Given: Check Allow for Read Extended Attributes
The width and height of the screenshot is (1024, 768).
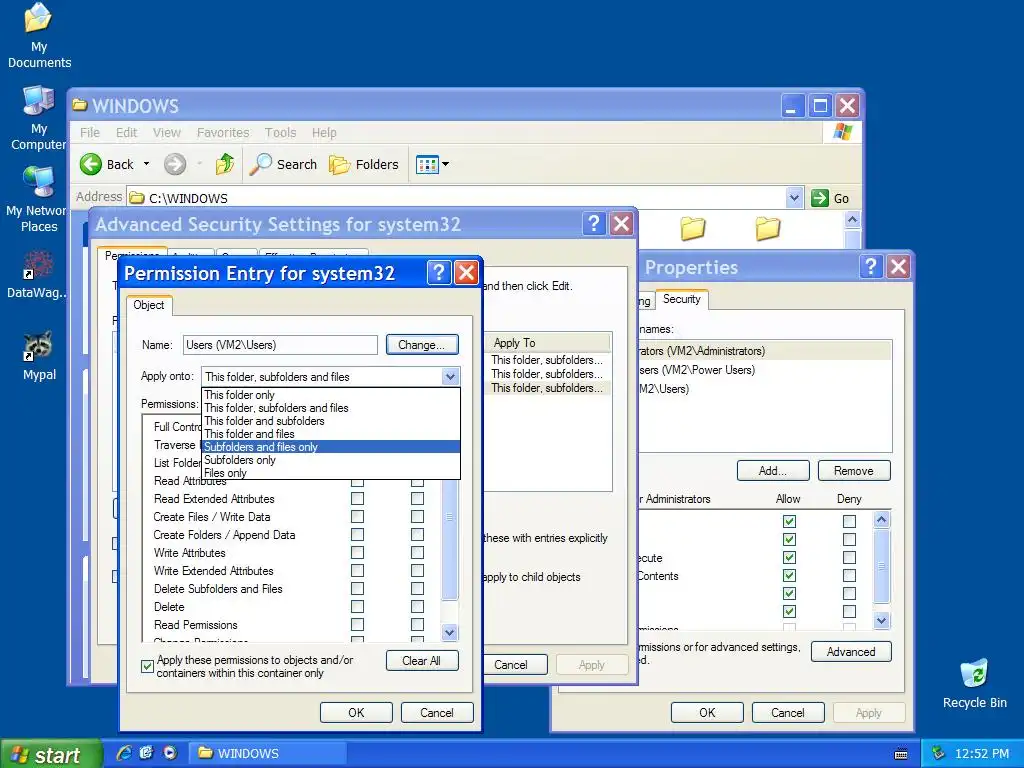Looking at the screenshot, I should [357, 498].
